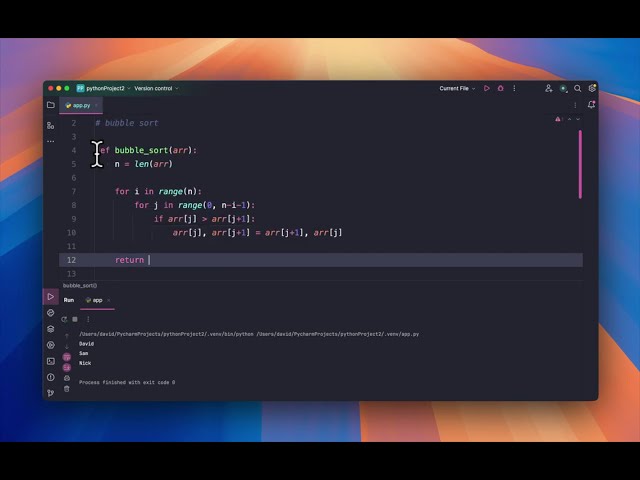
Task: Click 'if arr[j] > arr[j+1]:' line
Action: click(204, 219)
